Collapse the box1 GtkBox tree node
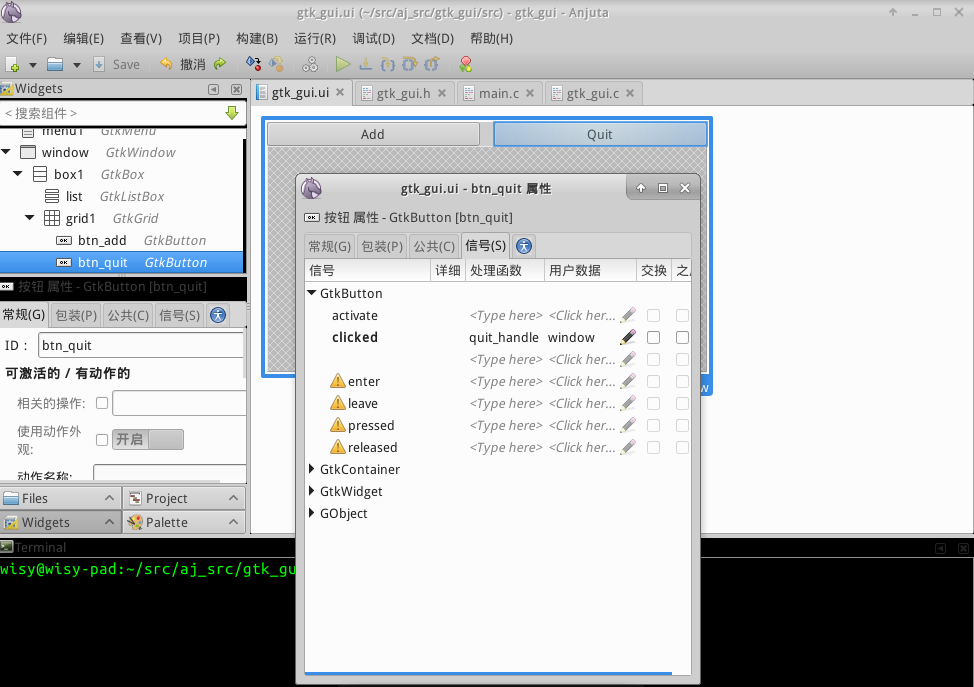 [x=18, y=174]
